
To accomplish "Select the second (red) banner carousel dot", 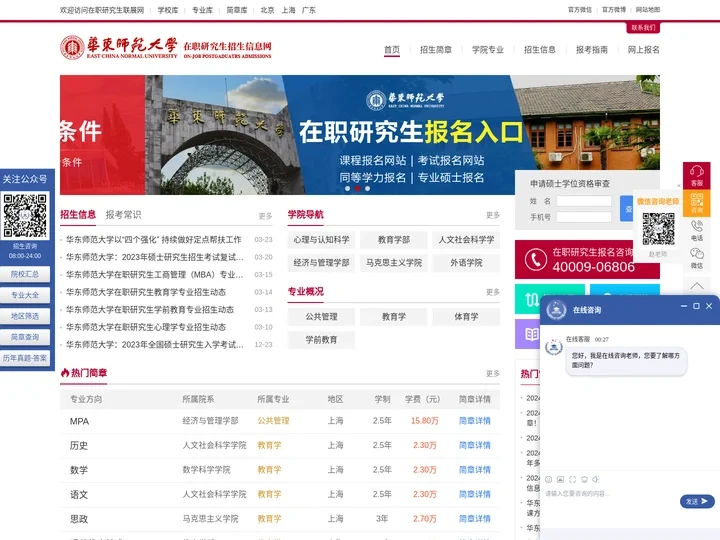I will click(357, 188).
